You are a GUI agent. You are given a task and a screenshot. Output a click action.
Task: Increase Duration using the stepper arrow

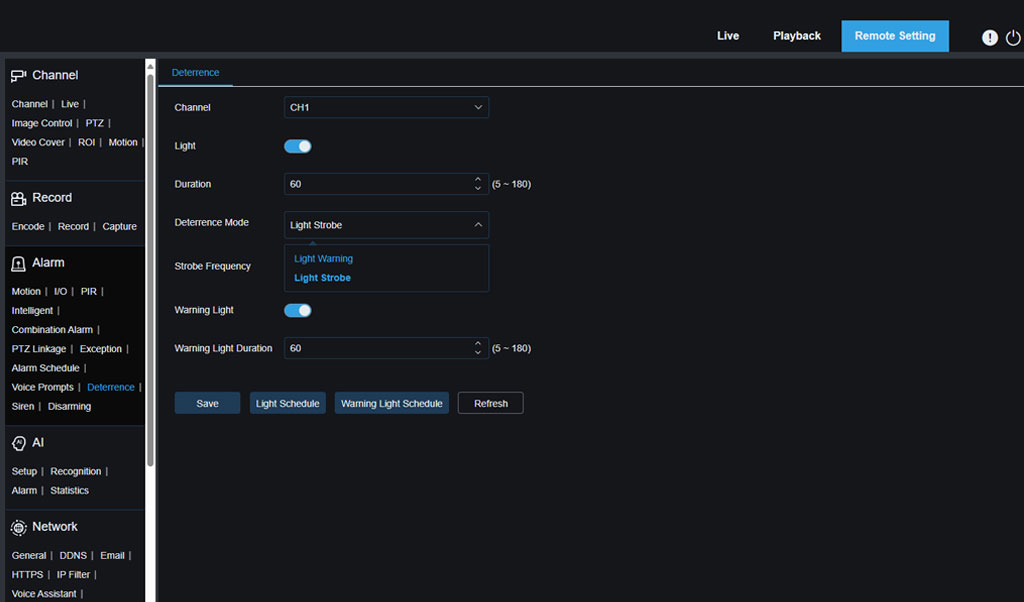coord(477,180)
